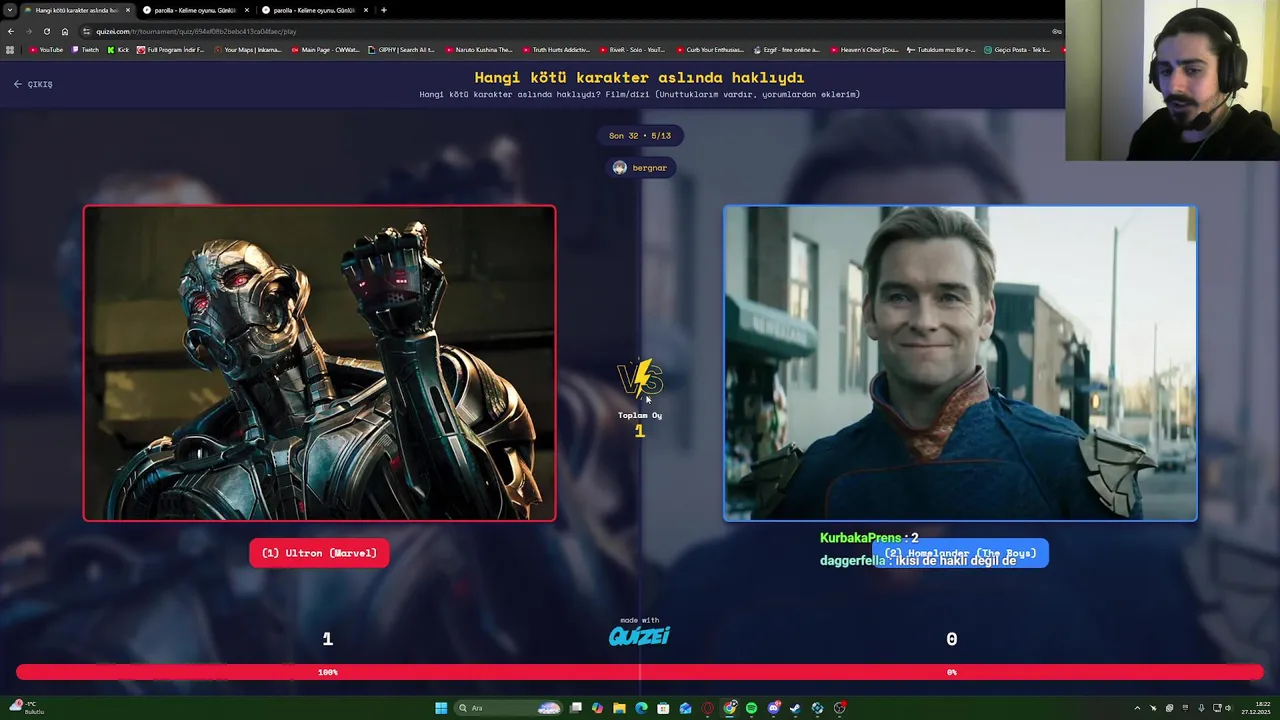Open Opera browser from the taskbar
The image size is (1280, 720).
pos(707,708)
